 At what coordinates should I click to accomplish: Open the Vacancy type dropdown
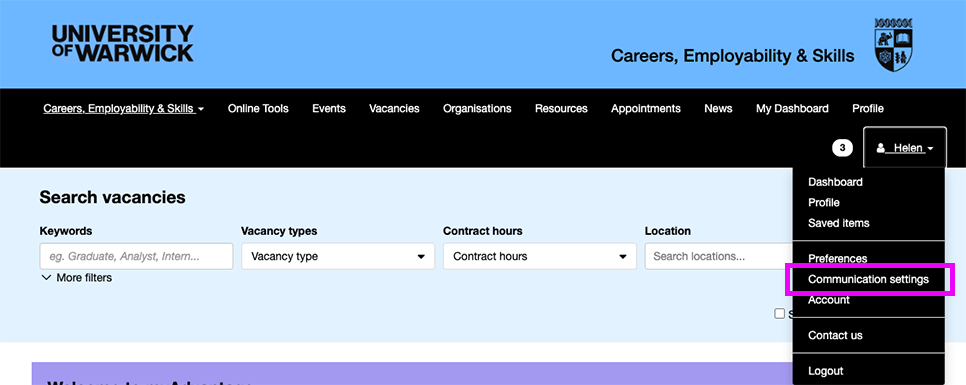[338, 256]
